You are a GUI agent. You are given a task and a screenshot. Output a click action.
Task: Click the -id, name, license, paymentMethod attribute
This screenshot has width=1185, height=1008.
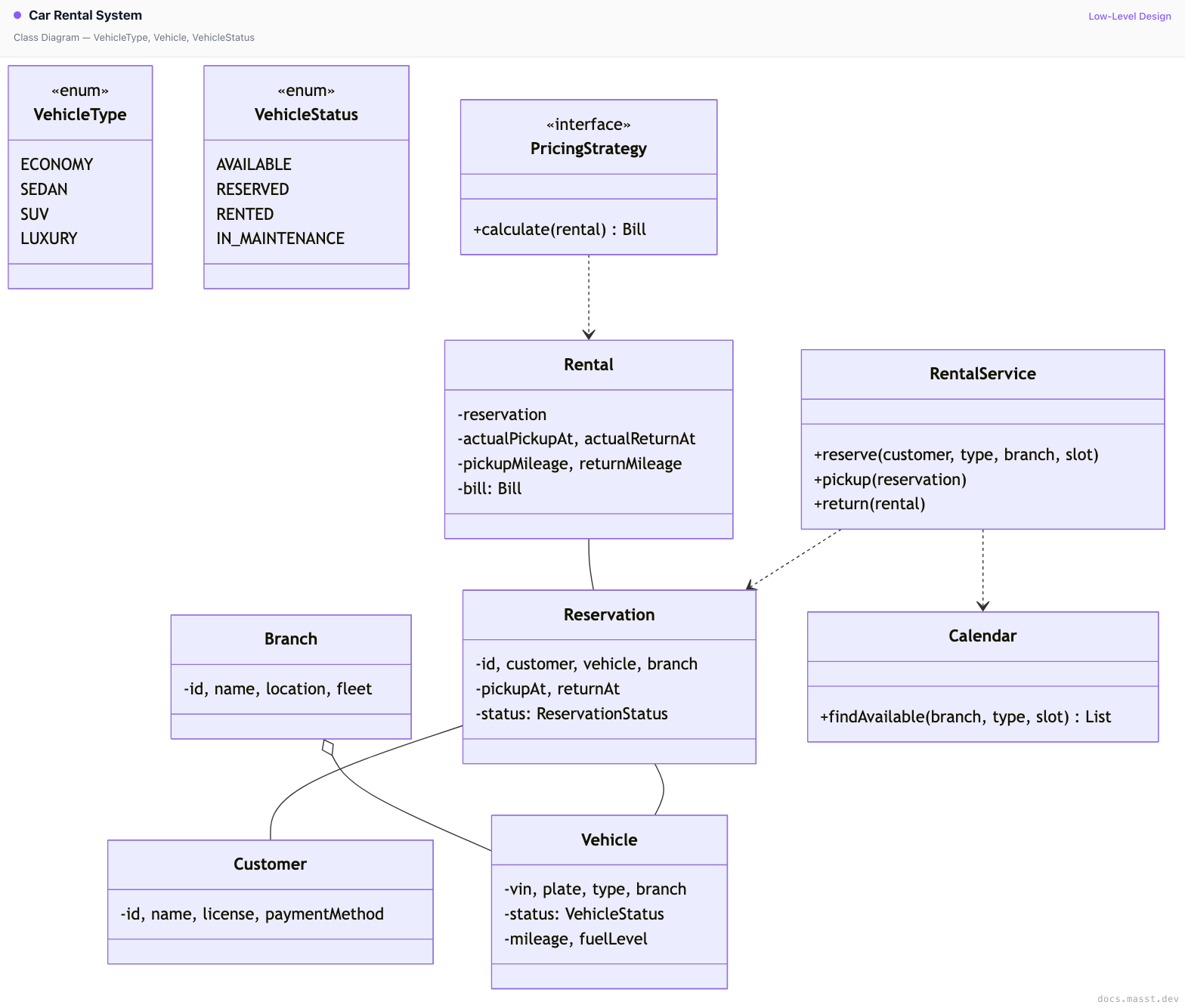click(252, 914)
